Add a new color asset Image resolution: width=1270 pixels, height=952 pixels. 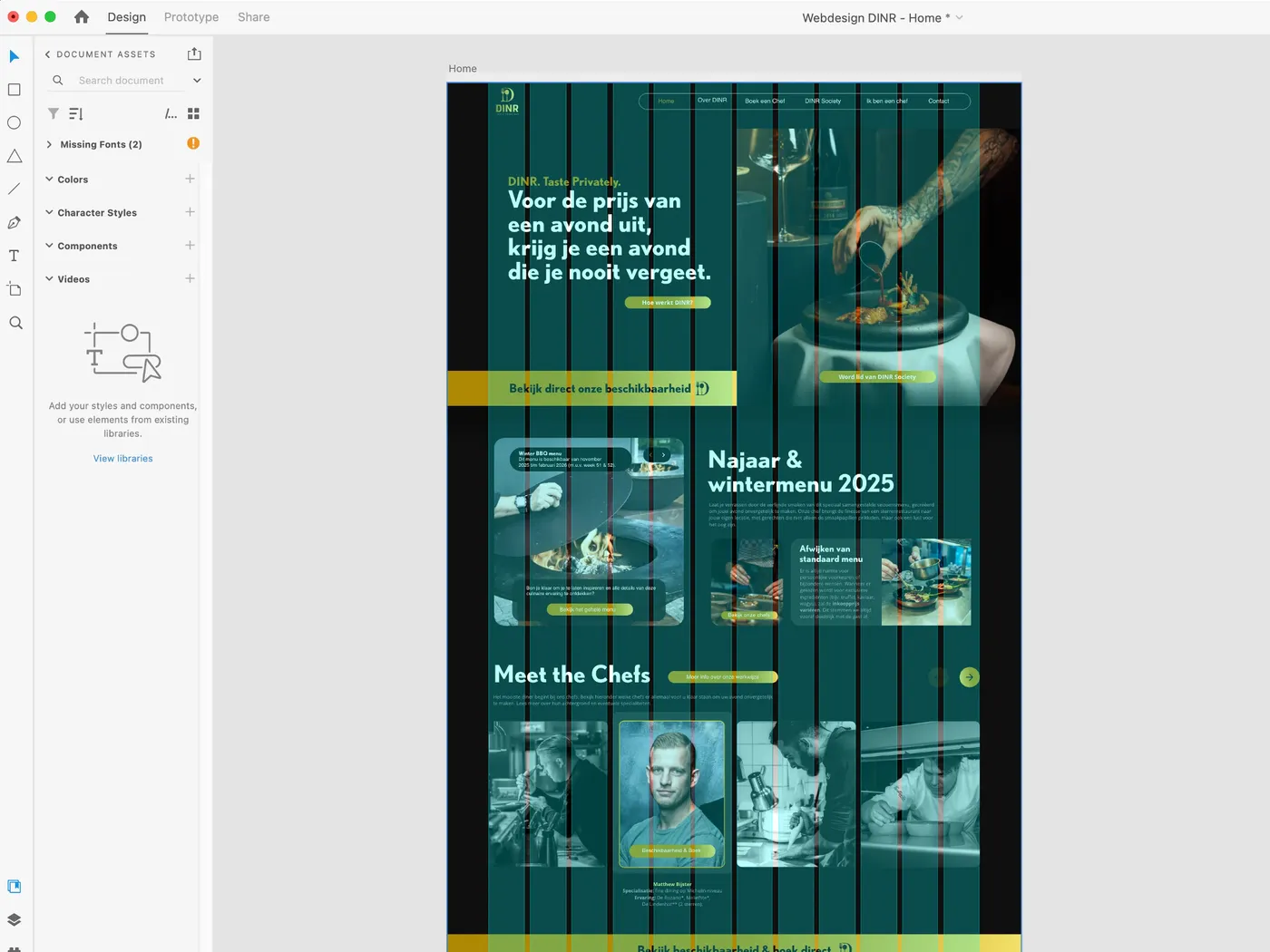(x=190, y=179)
